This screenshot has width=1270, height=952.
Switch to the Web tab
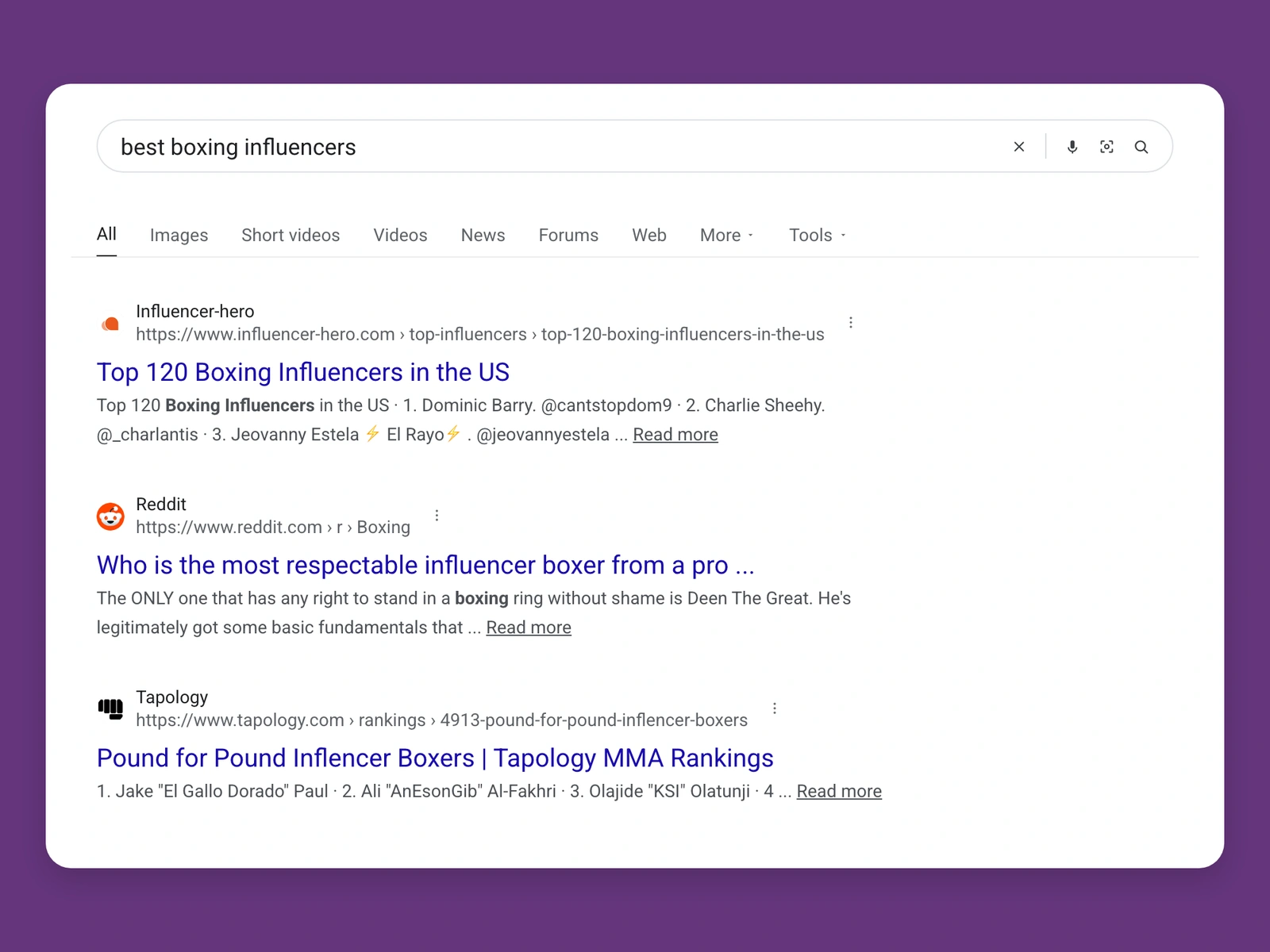649,236
